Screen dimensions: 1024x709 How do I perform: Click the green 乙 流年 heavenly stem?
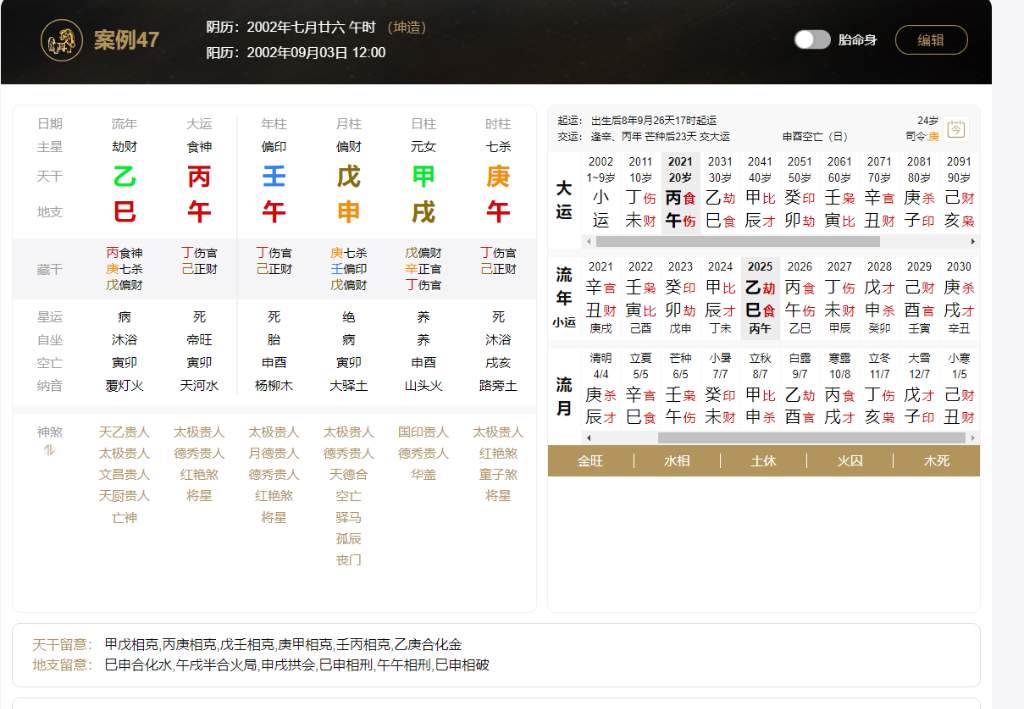coord(124,177)
